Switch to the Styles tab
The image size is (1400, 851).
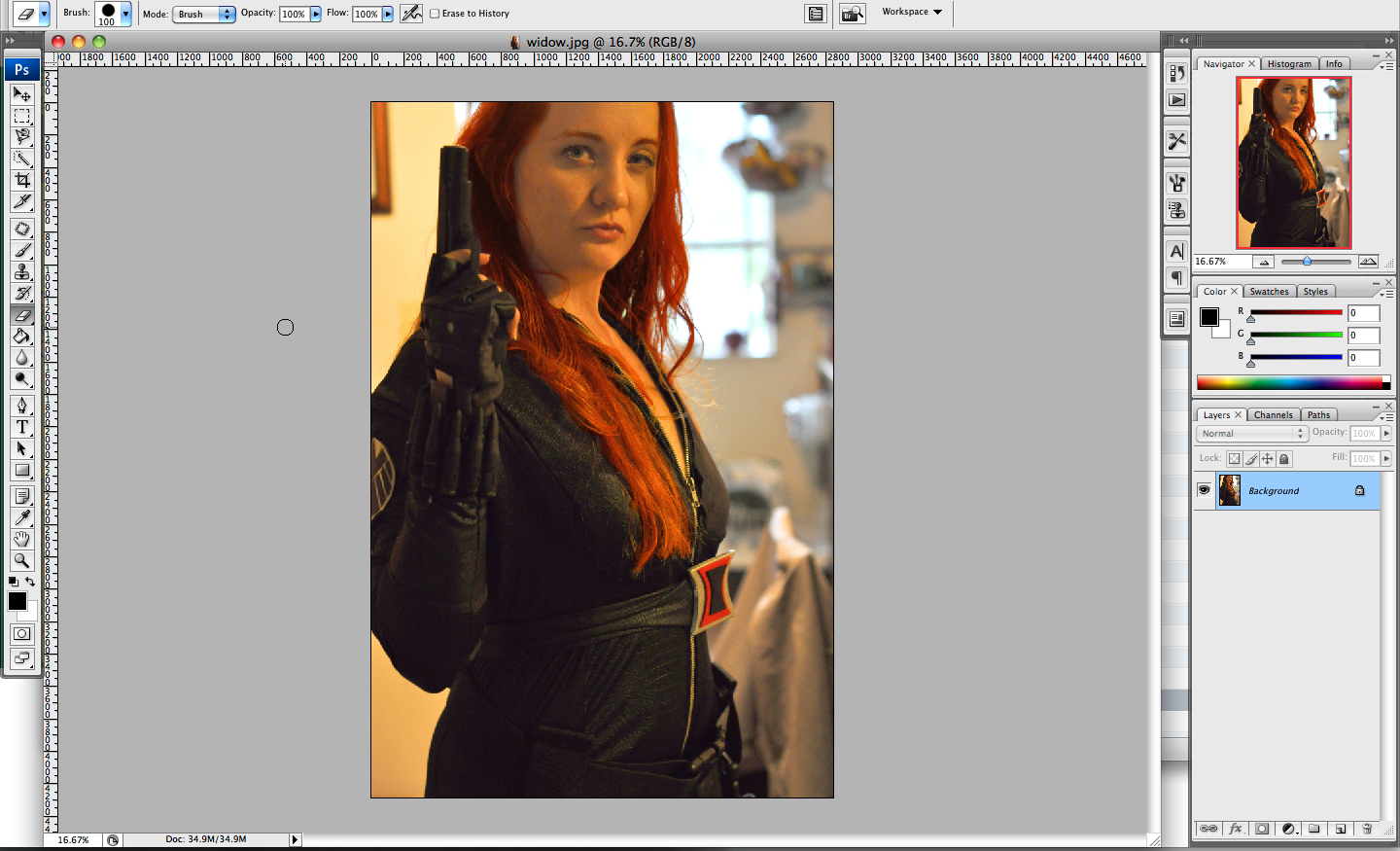[x=1315, y=292]
